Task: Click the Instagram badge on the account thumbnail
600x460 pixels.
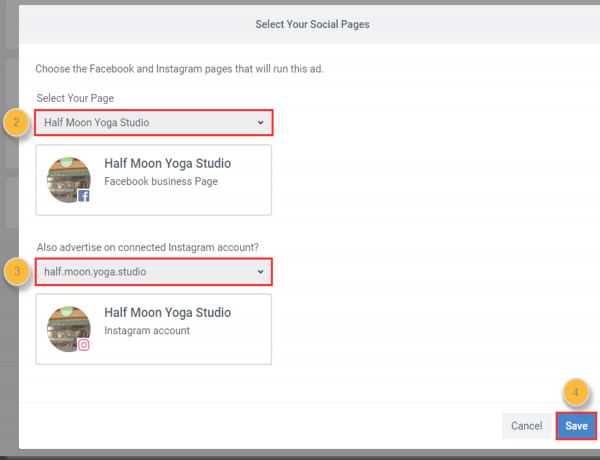Action: (x=84, y=345)
